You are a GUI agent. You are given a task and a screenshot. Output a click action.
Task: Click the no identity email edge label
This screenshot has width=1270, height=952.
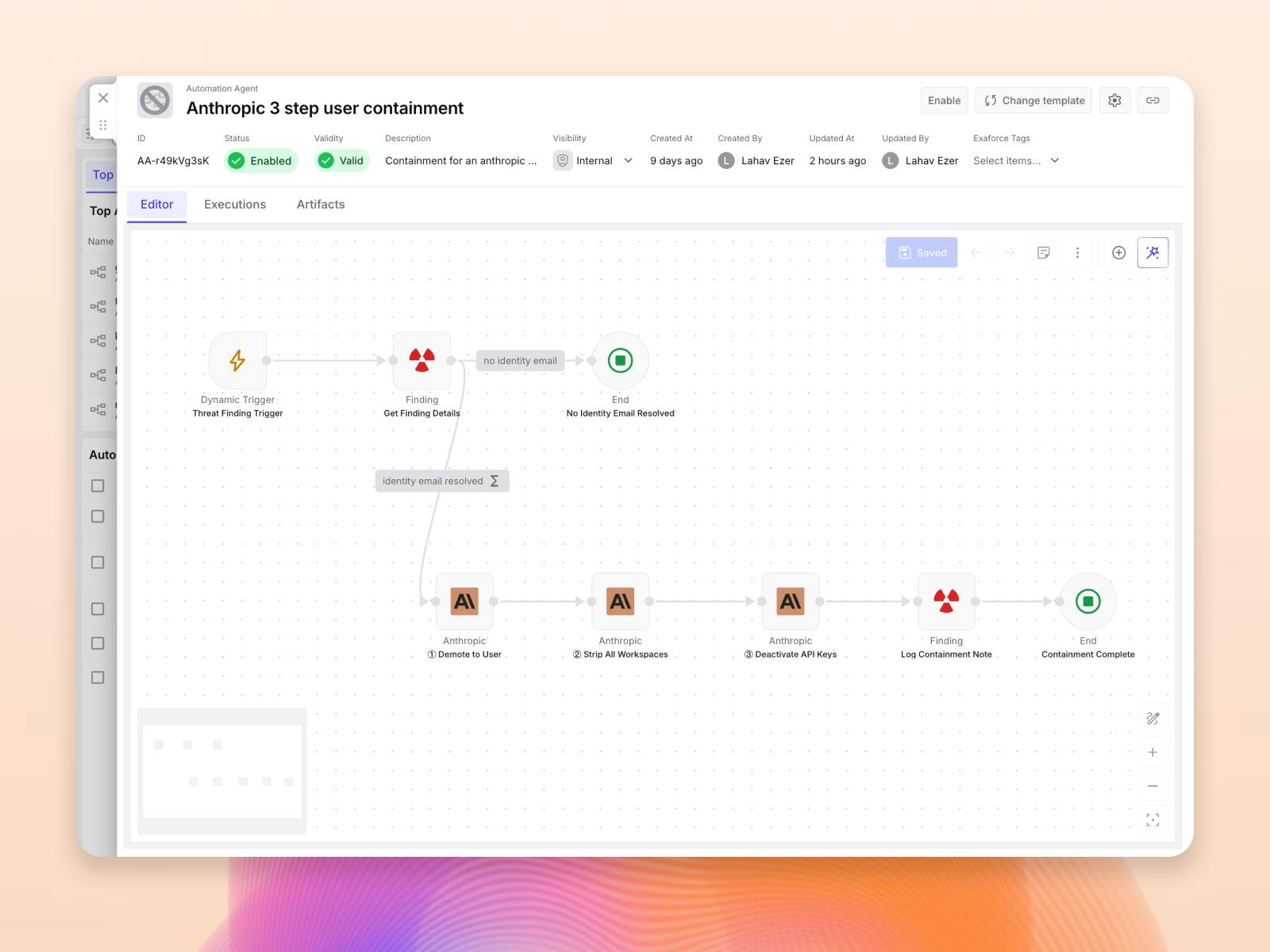(521, 361)
